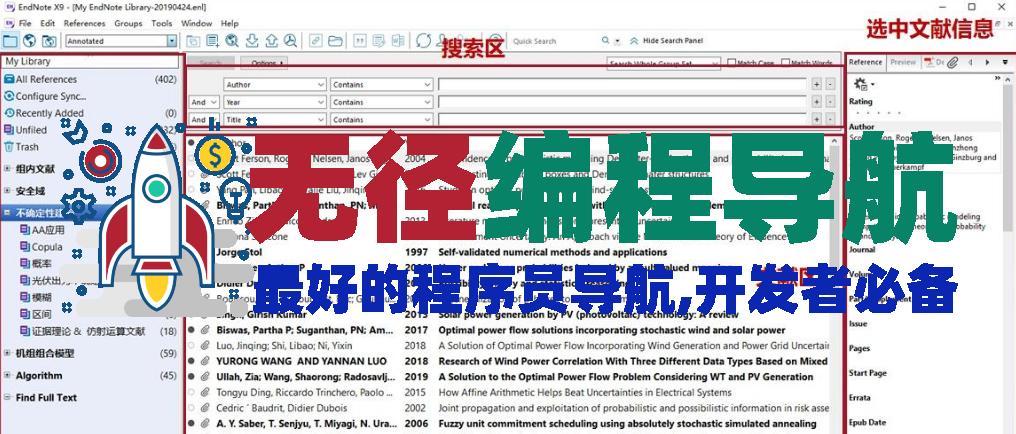The image size is (1016, 434).
Task: Click the New Reference toolbar icon
Action: [213, 41]
